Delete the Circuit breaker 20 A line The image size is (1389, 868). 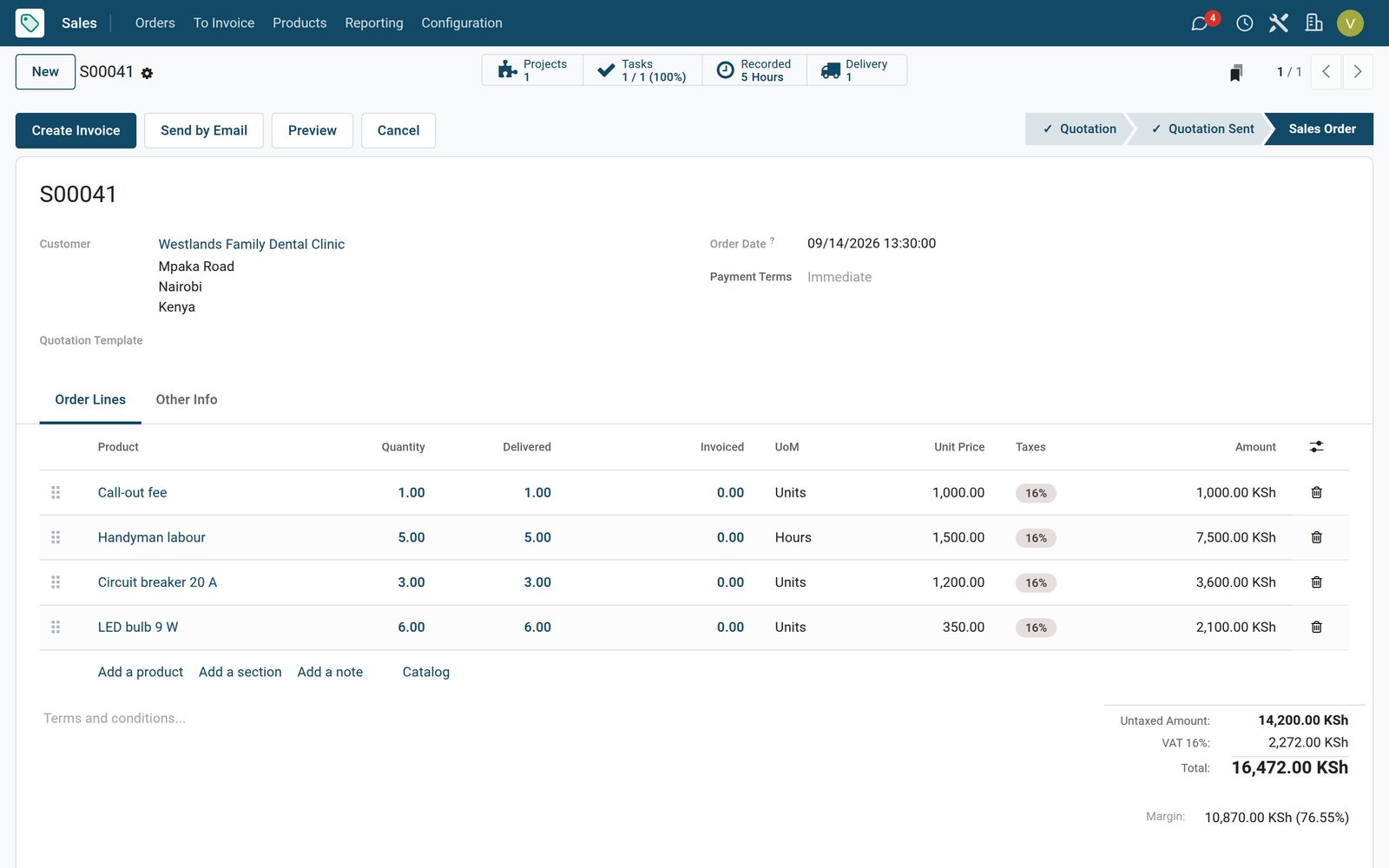(x=1316, y=582)
